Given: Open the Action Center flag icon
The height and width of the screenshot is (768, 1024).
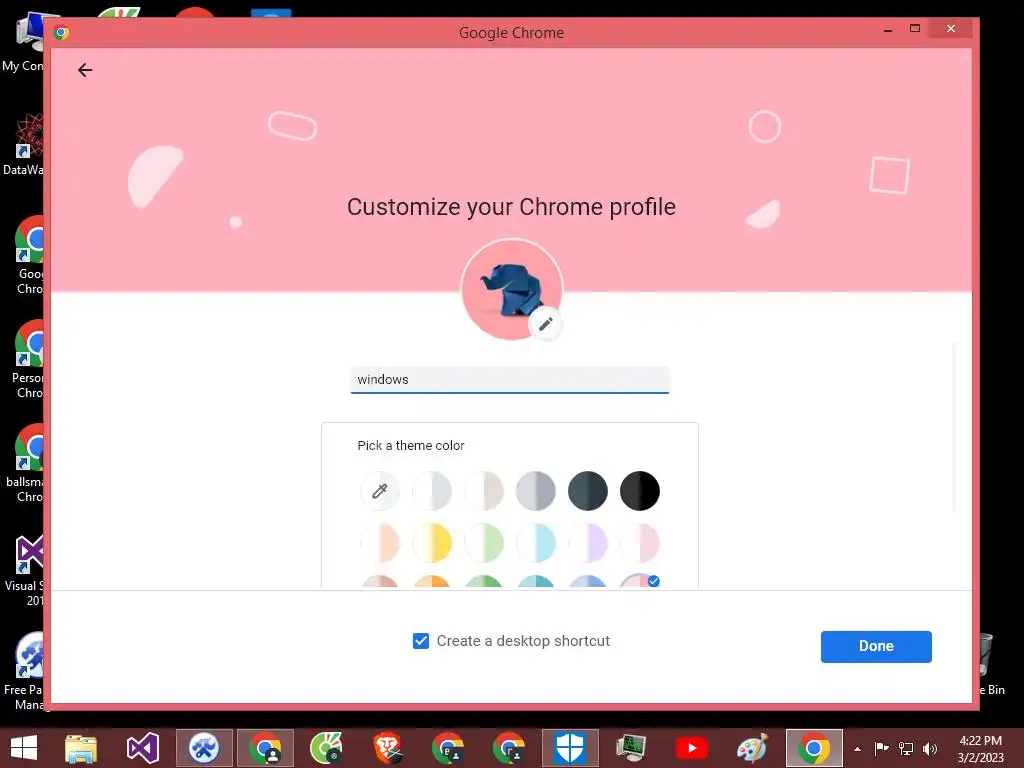Looking at the screenshot, I should (x=881, y=748).
